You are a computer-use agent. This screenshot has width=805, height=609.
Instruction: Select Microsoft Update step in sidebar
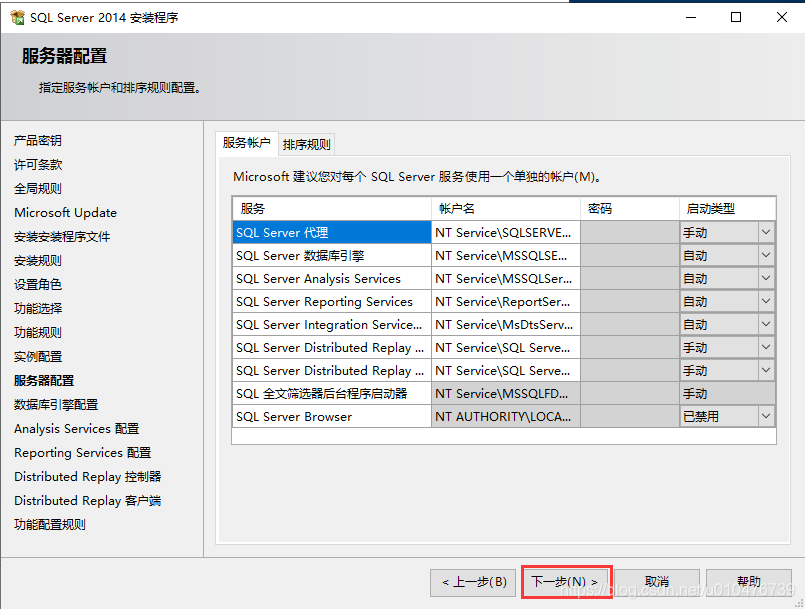click(x=66, y=213)
